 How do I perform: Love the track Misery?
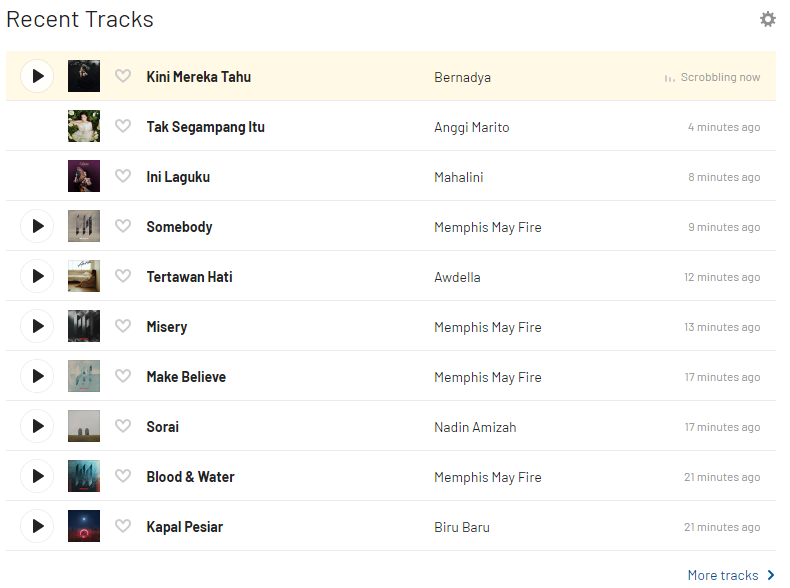point(123,326)
